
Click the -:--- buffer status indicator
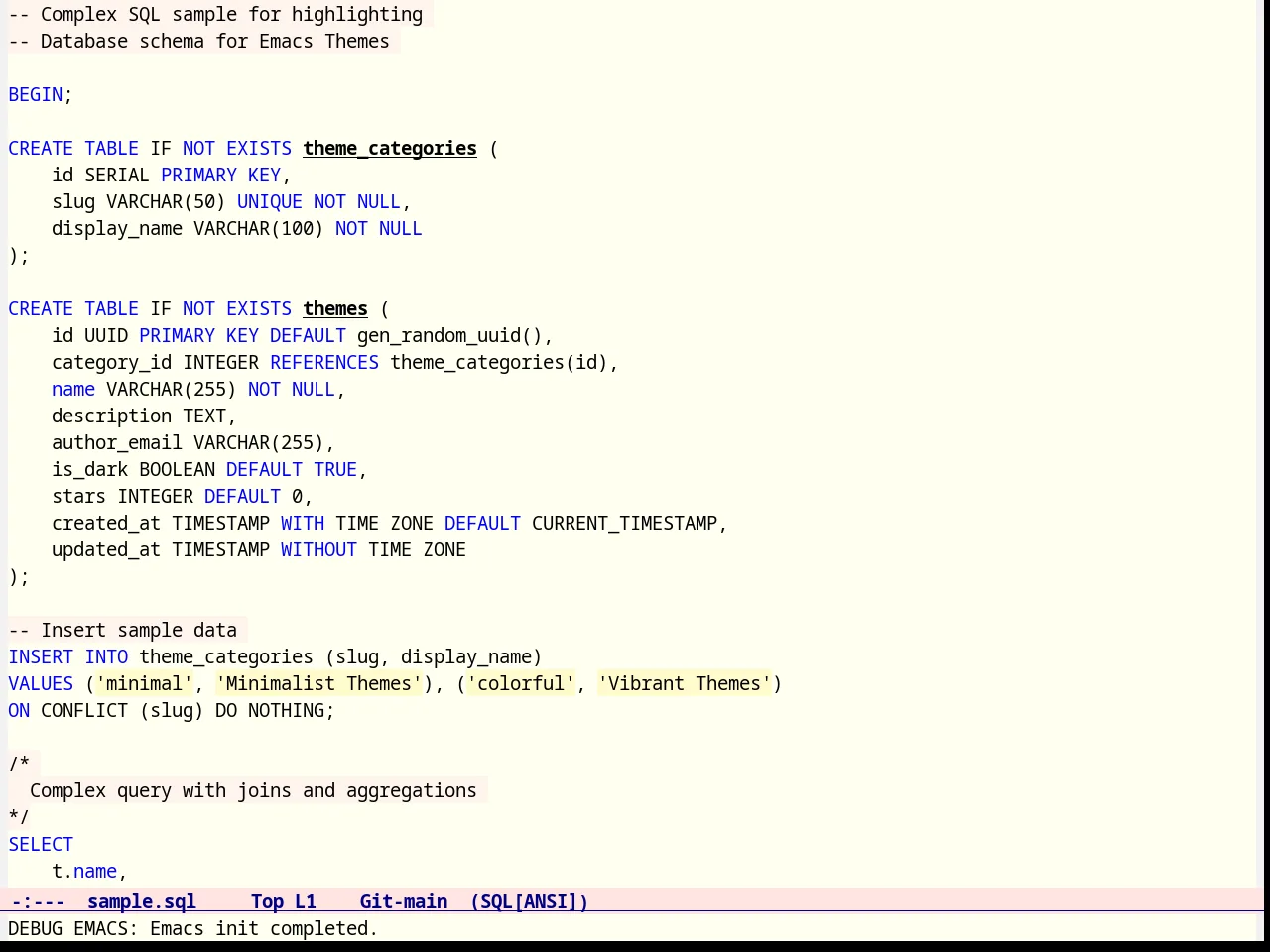point(38,901)
